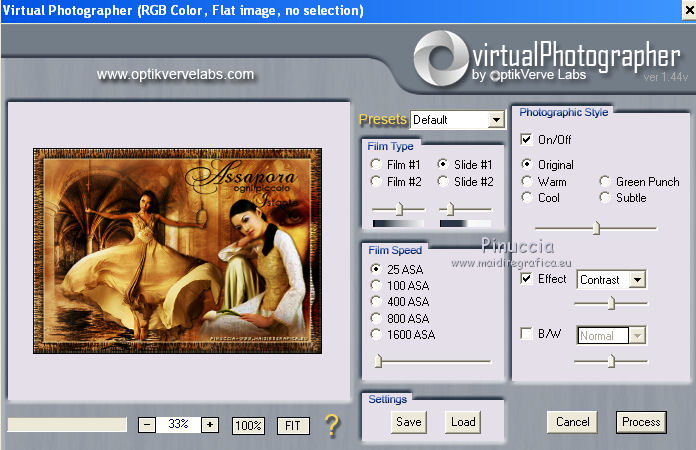
Task: Select Slide #1 film type
Action: pos(443,164)
